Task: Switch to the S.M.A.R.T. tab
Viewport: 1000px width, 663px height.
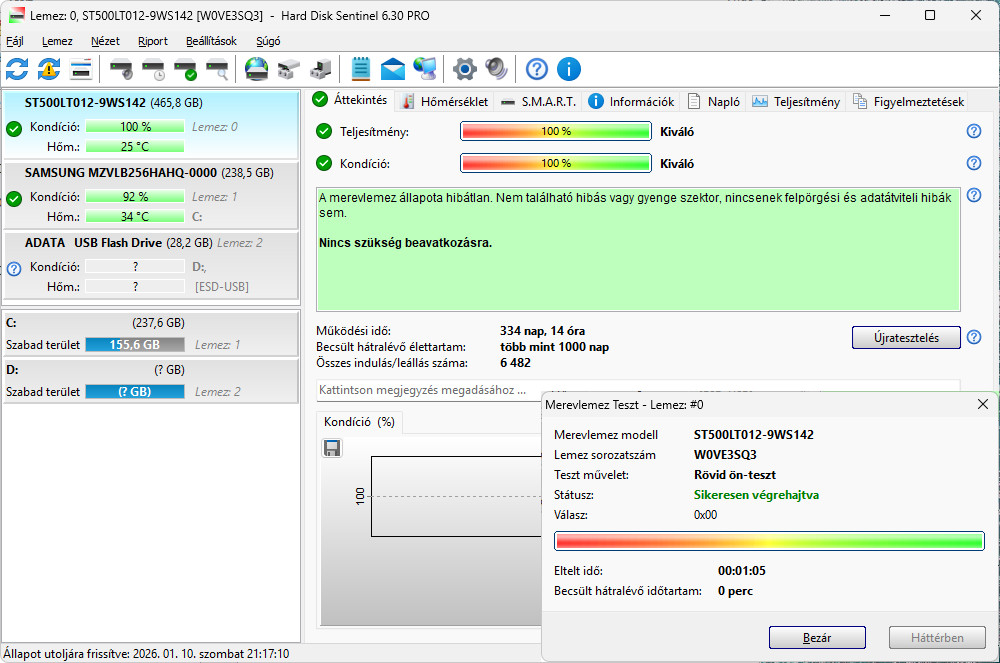Action: coord(538,101)
